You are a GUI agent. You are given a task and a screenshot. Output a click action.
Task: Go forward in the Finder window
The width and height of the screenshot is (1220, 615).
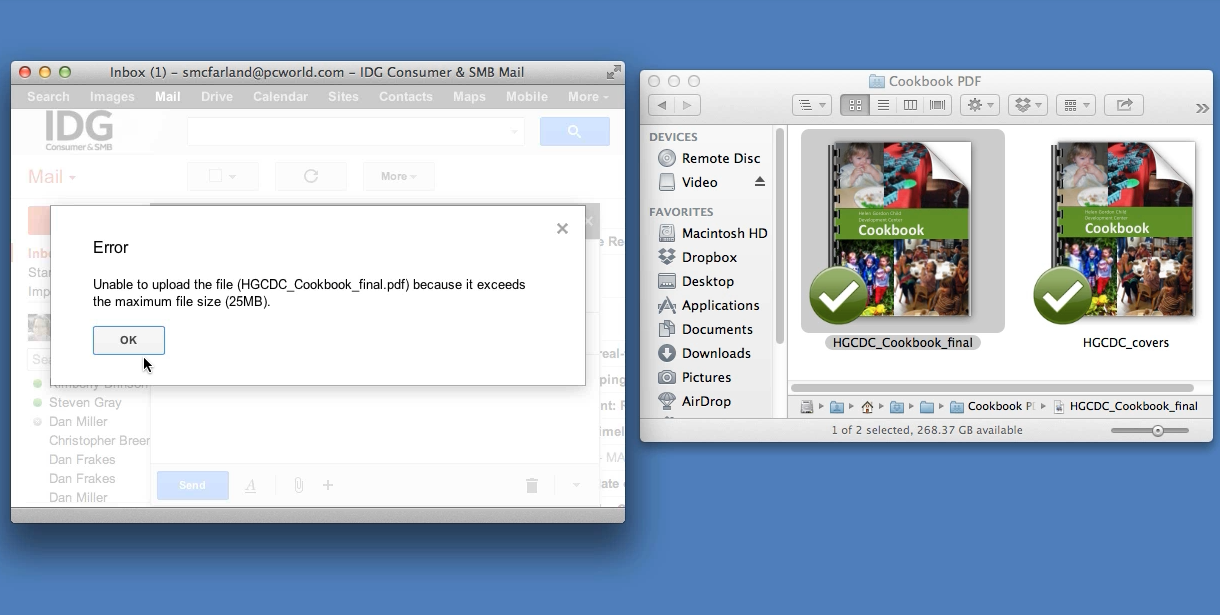pos(687,105)
